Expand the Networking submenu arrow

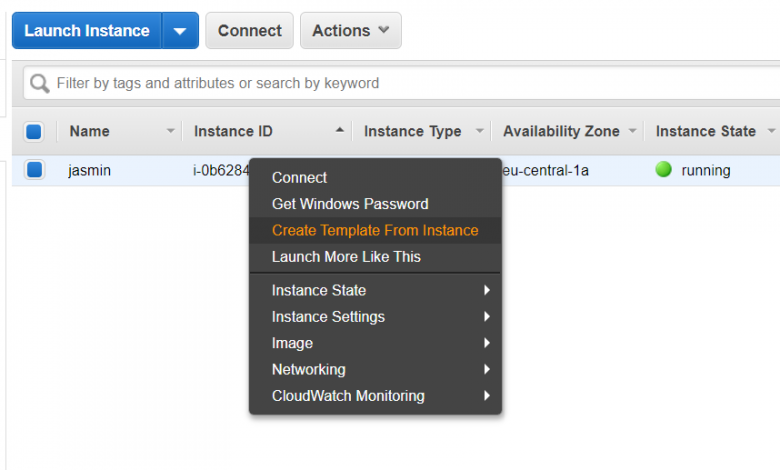tap(487, 369)
